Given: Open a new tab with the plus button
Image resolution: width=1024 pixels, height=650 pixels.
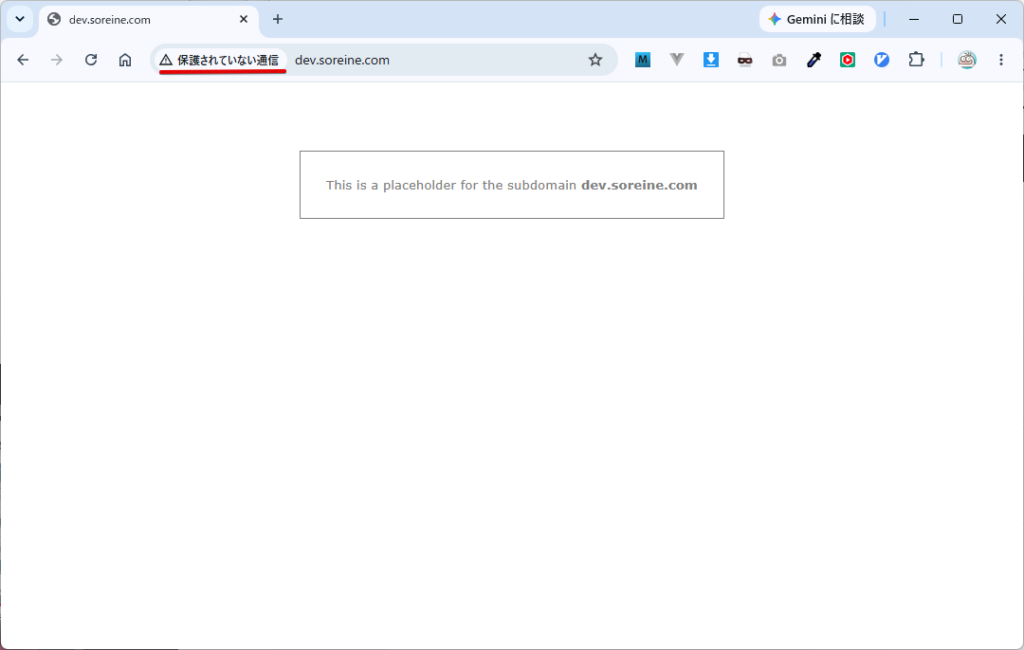Looking at the screenshot, I should tap(278, 20).
